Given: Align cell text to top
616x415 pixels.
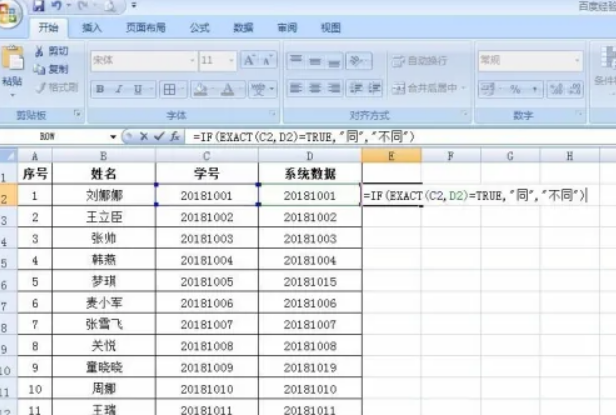Looking at the screenshot, I should (x=296, y=61).
